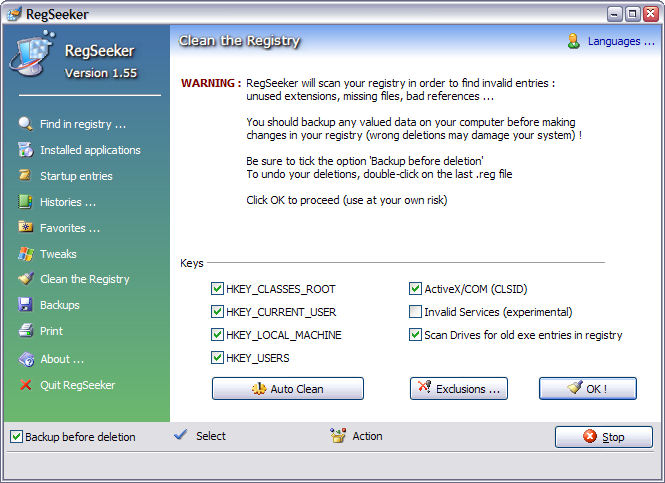The width and height of the screenshot is (665, 483).
Task: Open the Favorites section
Action: click(70, 228)
